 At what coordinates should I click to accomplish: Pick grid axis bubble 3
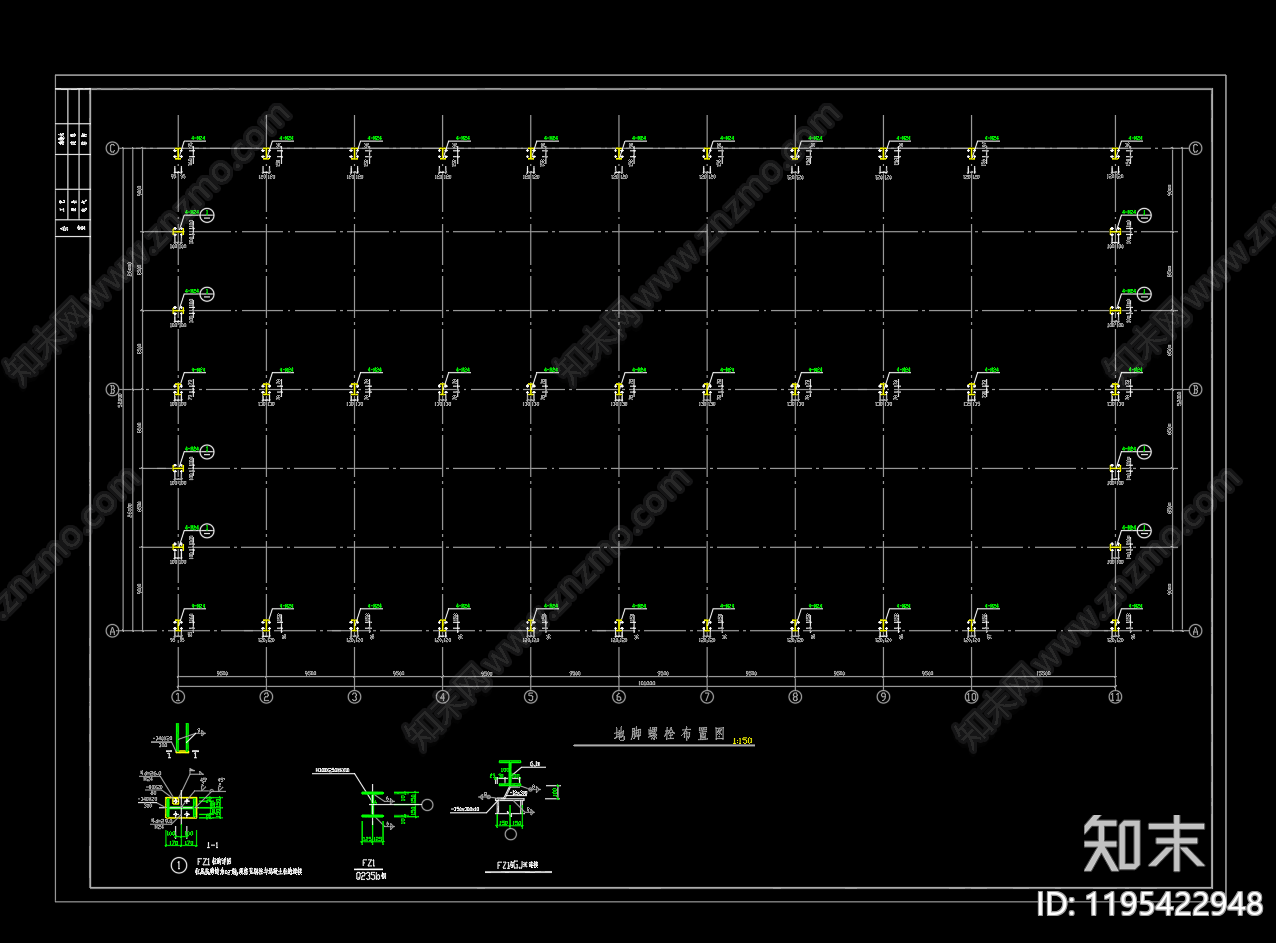click(x=354, y=696)
